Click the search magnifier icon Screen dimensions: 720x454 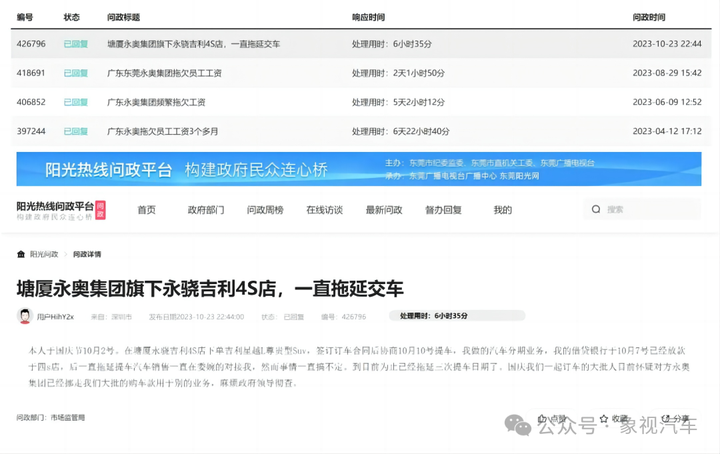(596, 209)
